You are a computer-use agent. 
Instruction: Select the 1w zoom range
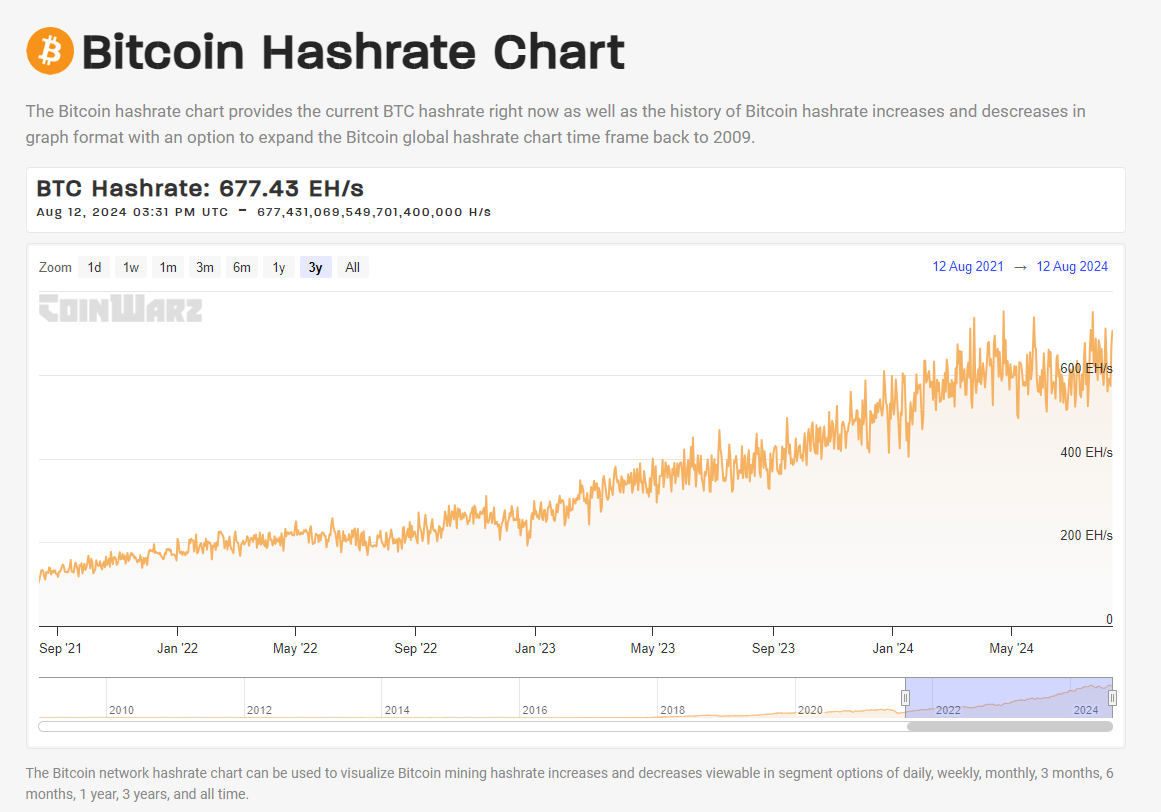[131, 267]
